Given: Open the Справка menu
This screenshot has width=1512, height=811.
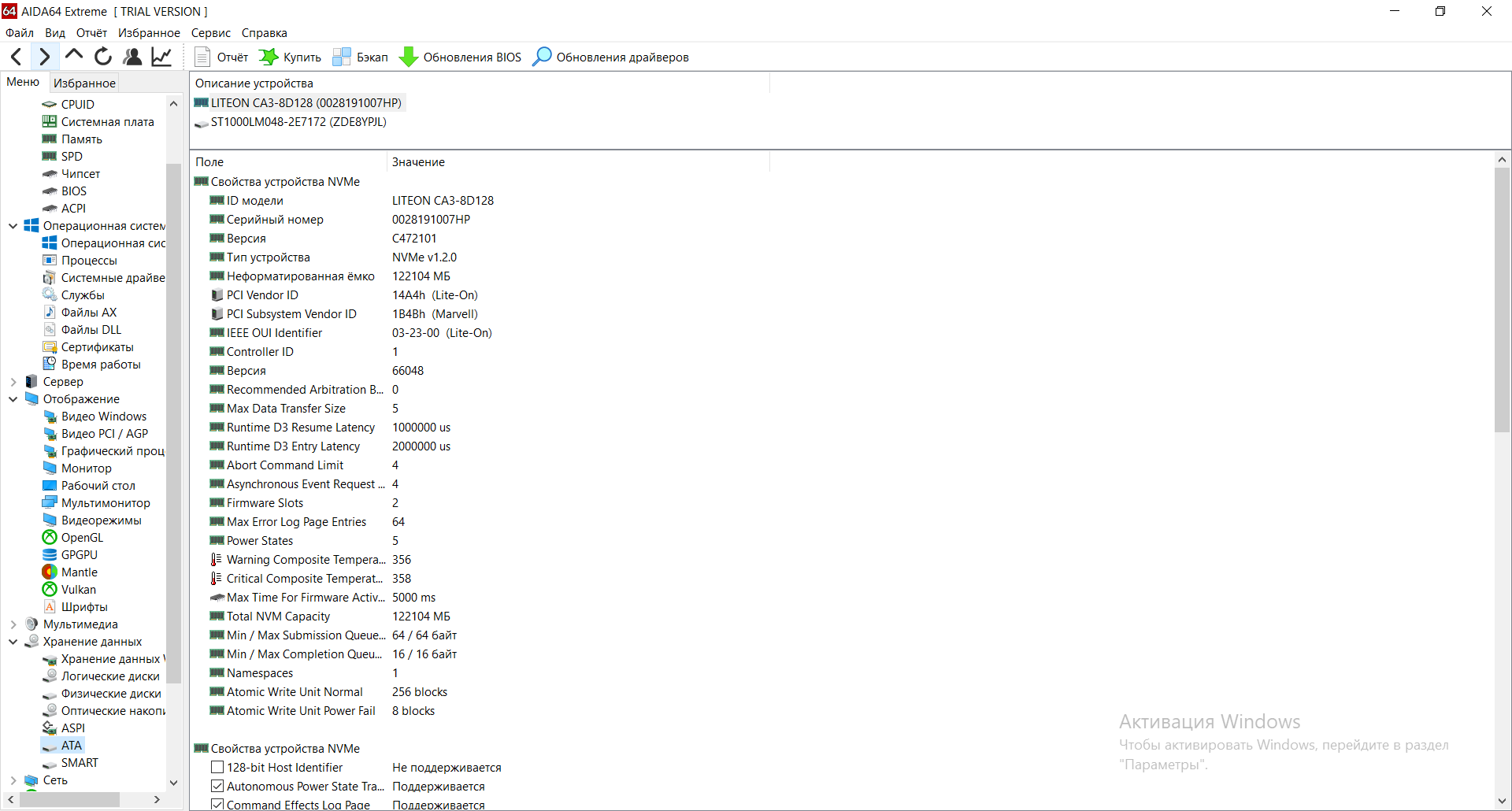Looking at the screenshot, I should (x=264, y=33).
